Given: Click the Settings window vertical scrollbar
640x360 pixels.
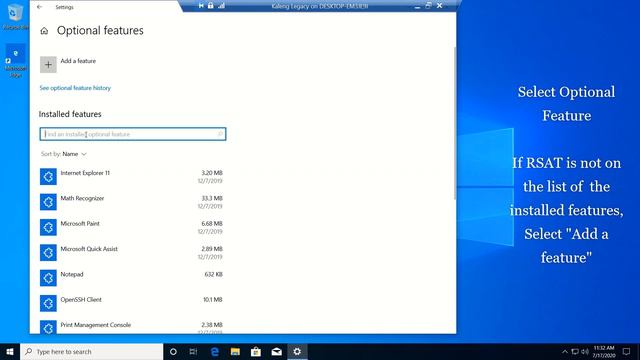Looking at the screenshot, I should 455,124.
